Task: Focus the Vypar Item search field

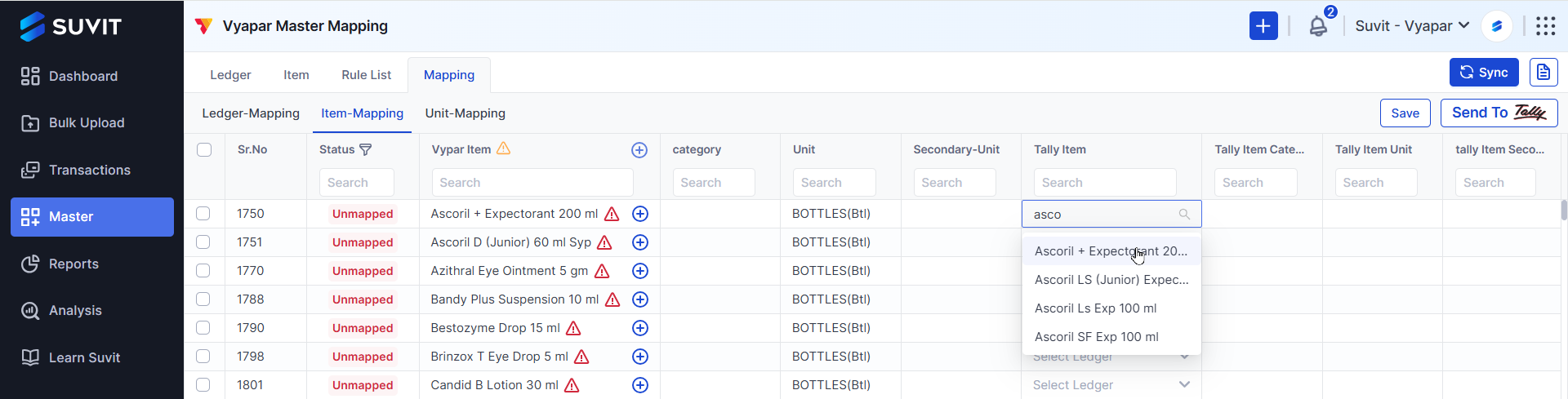Action: (532, 182)
